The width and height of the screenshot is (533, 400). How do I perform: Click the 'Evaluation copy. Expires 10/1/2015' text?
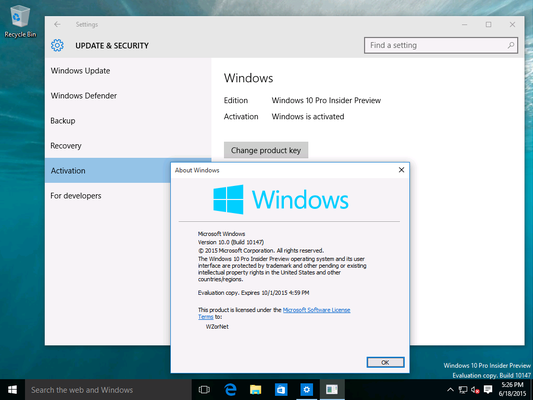pos(254,293)
